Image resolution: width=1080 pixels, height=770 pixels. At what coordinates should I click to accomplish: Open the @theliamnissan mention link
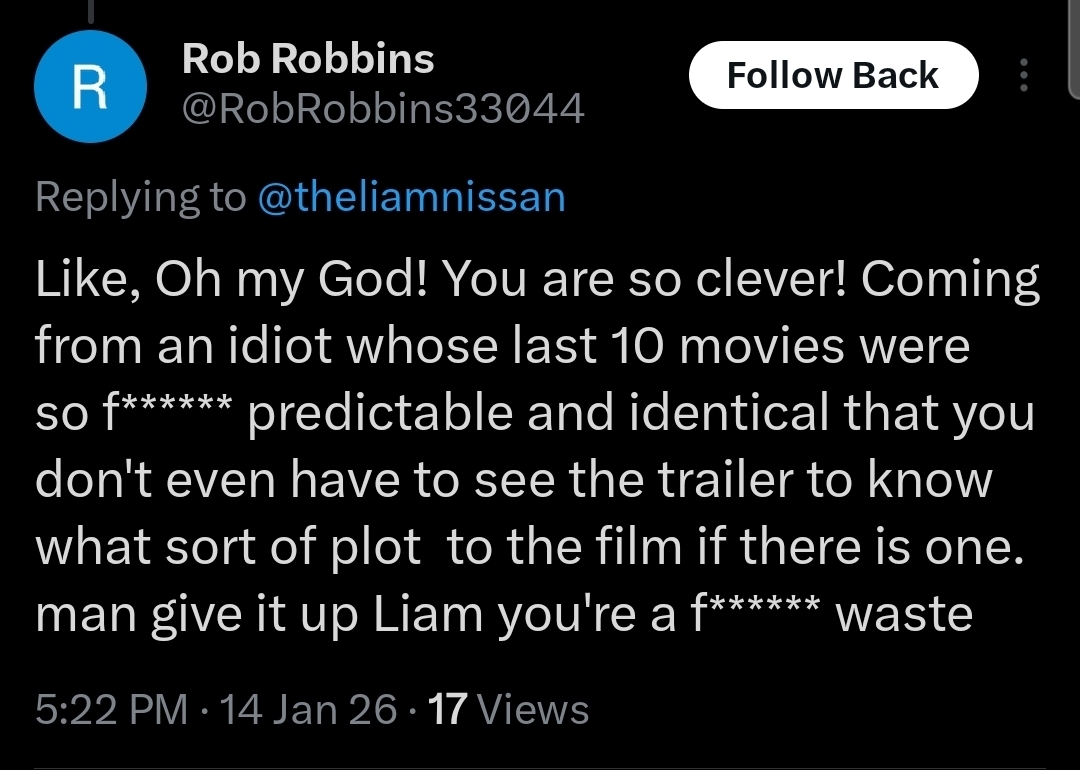point(411,197)
